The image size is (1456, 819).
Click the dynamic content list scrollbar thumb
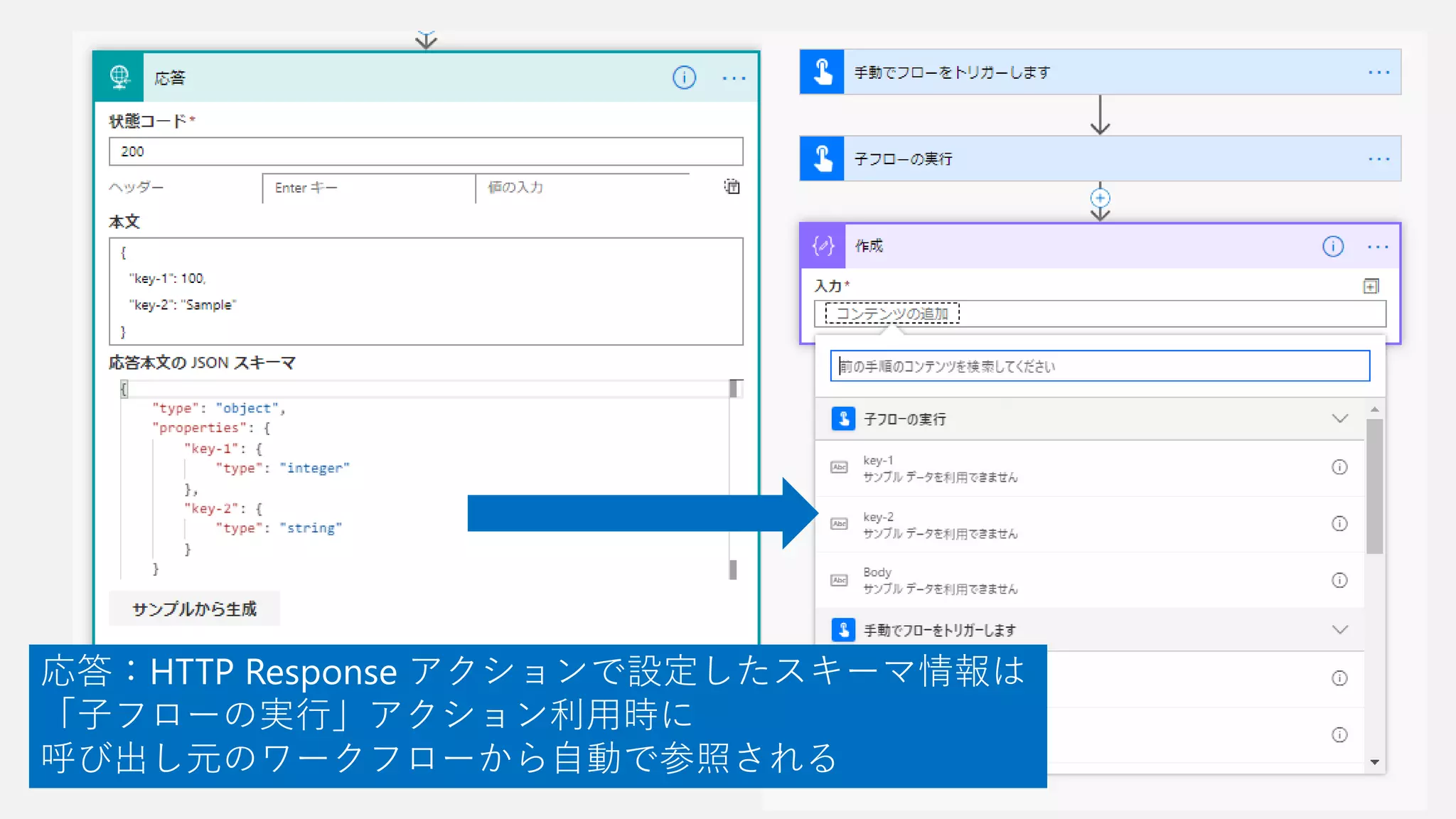pyautogui.click(x=1374, y=486)
